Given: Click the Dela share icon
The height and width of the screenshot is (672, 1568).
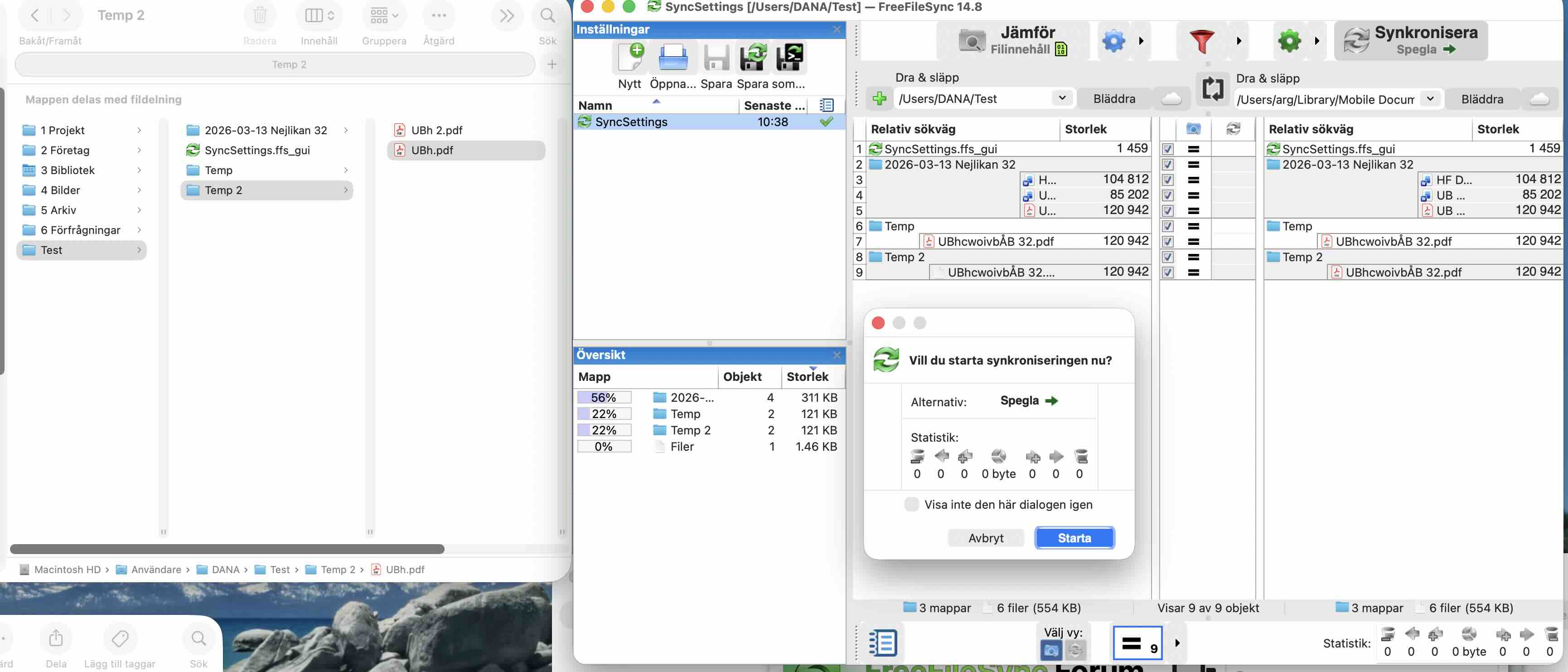Looking at the screenshot, I should tap(56, 638).
